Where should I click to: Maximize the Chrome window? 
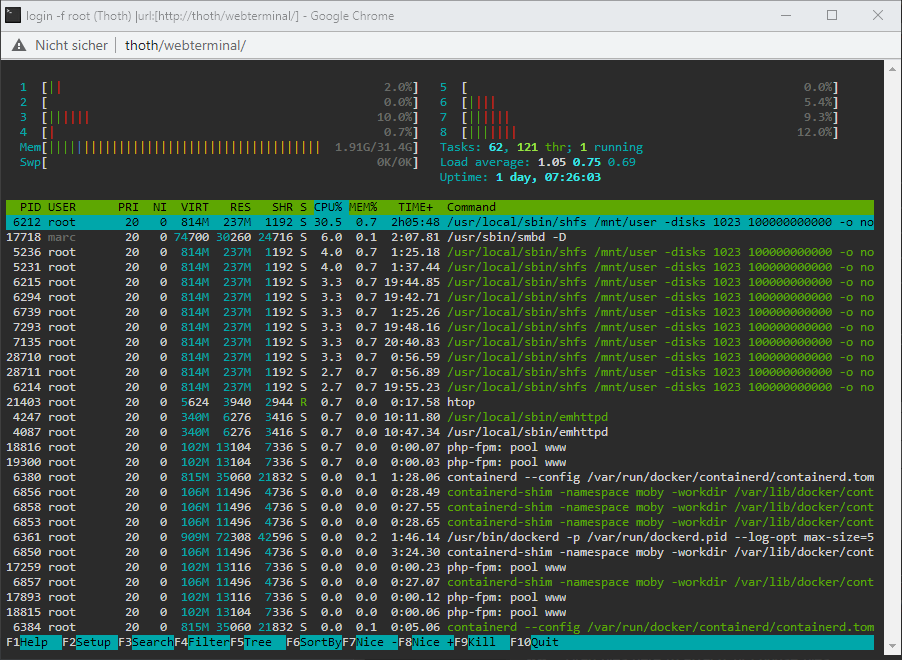coord(832,16)
